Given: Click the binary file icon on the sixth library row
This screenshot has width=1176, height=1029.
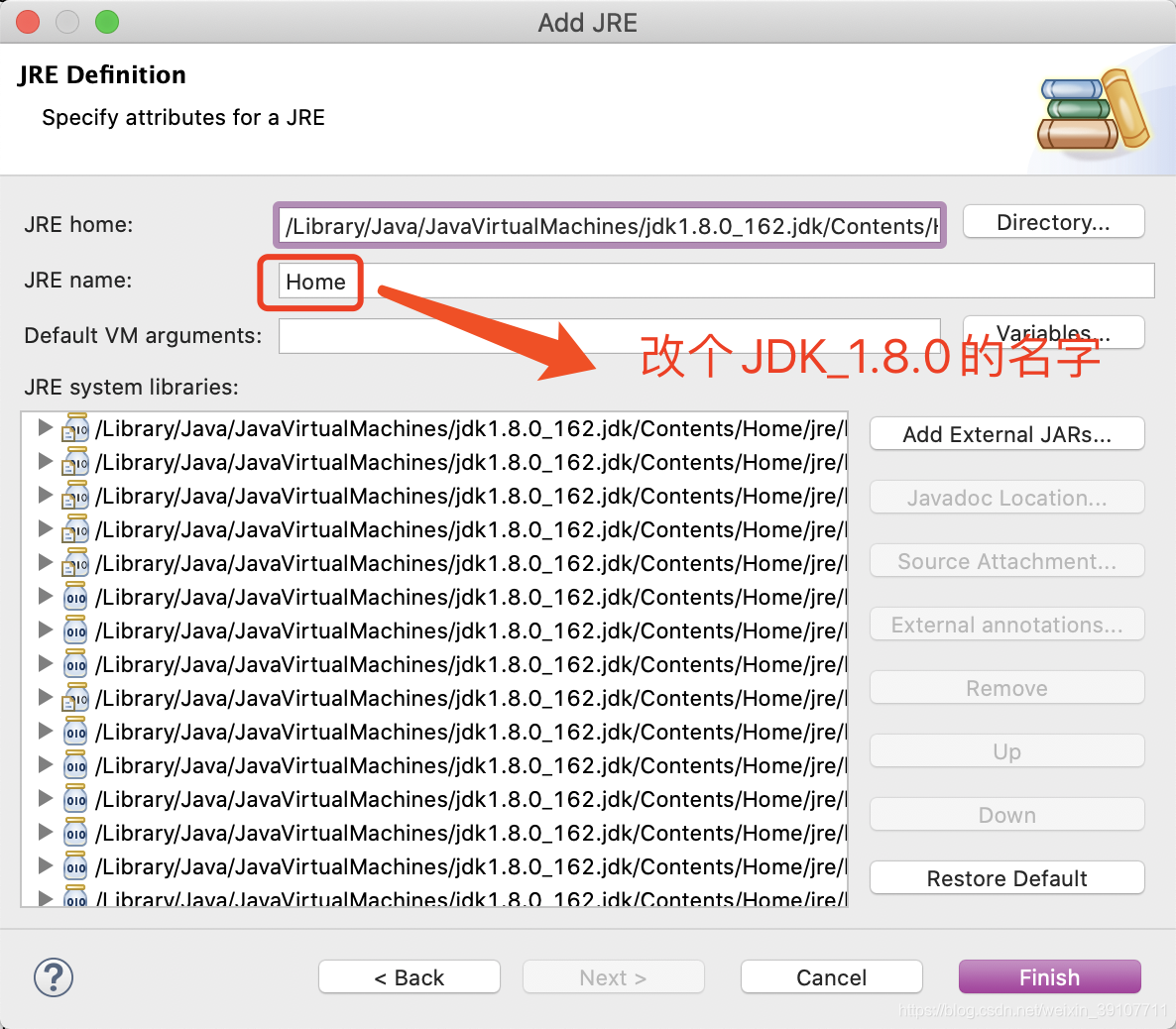Looking at the screenshot, I should tap(74, 597).
